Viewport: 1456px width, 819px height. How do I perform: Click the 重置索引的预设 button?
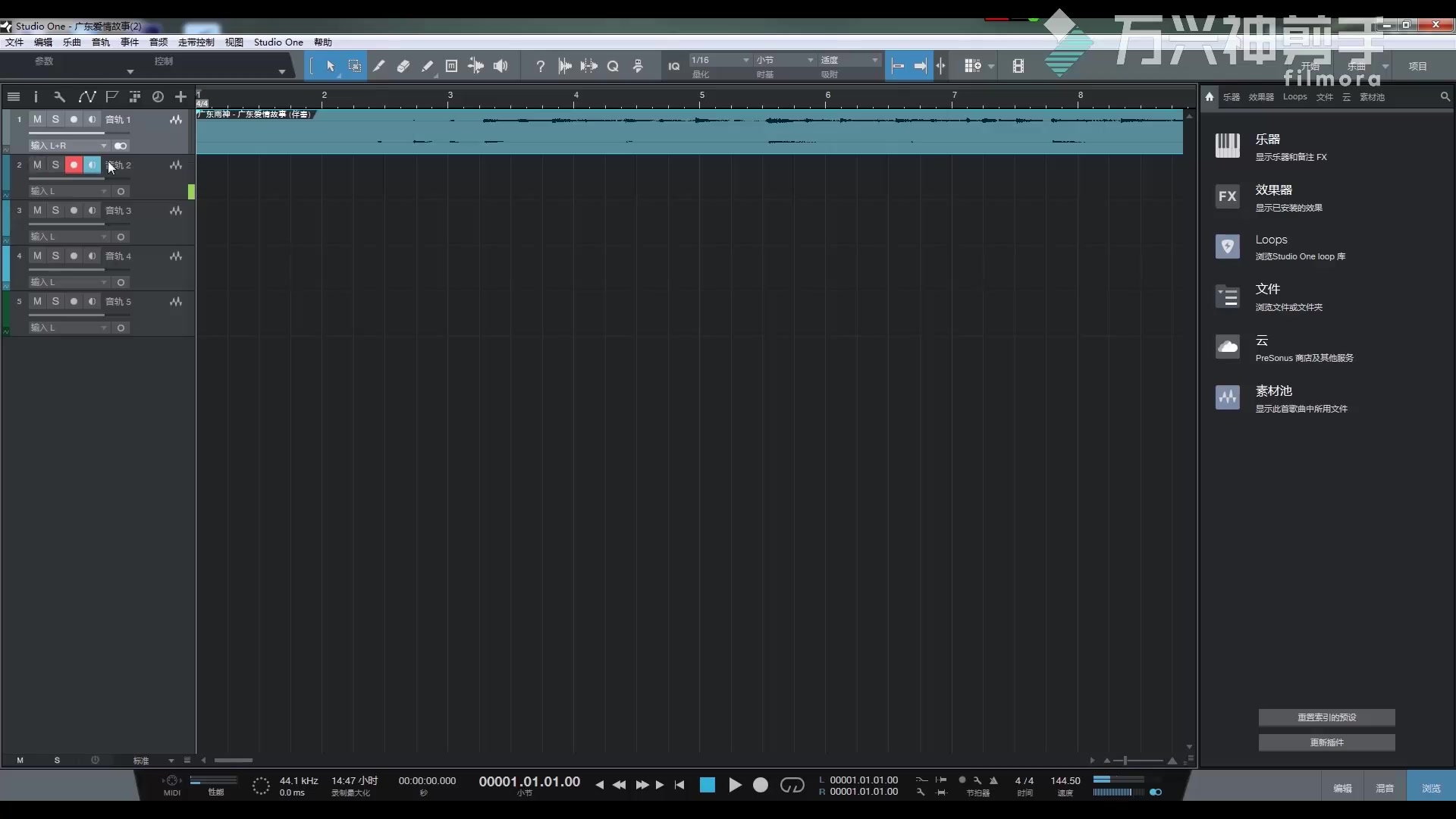pyautogui.click(x=1327, y=717)
